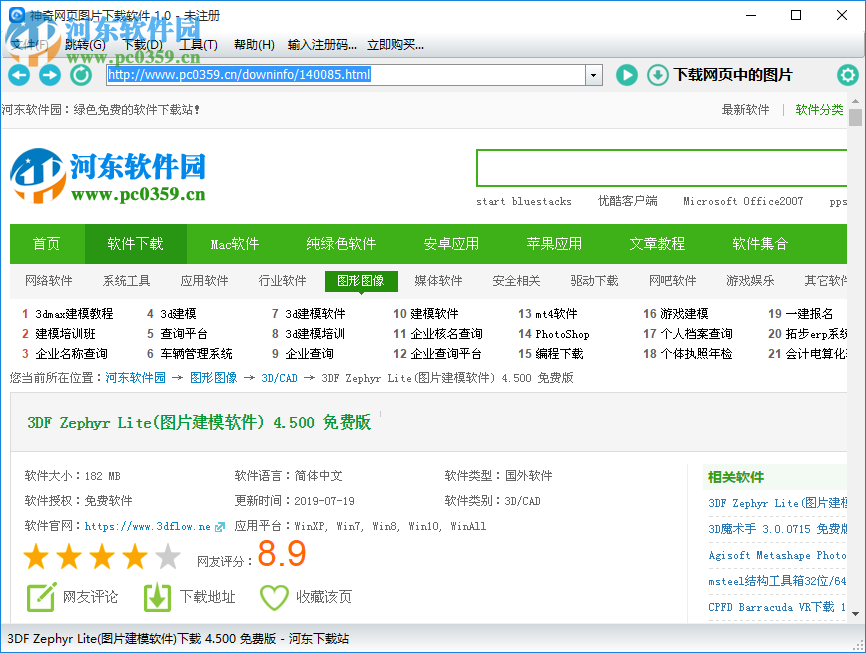Rate the software using the star rating
Viewport: 866px width, 653px height.
pyautogui.click(x=100, y=556)
